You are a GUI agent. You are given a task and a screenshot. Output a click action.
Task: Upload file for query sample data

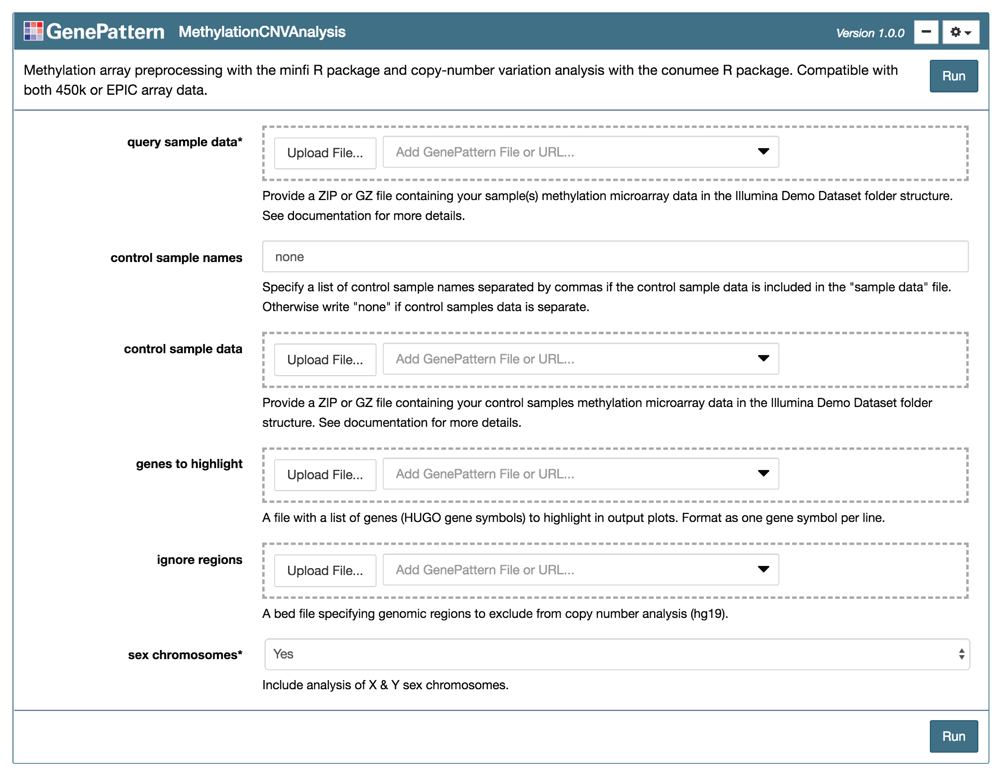point(325,153)
